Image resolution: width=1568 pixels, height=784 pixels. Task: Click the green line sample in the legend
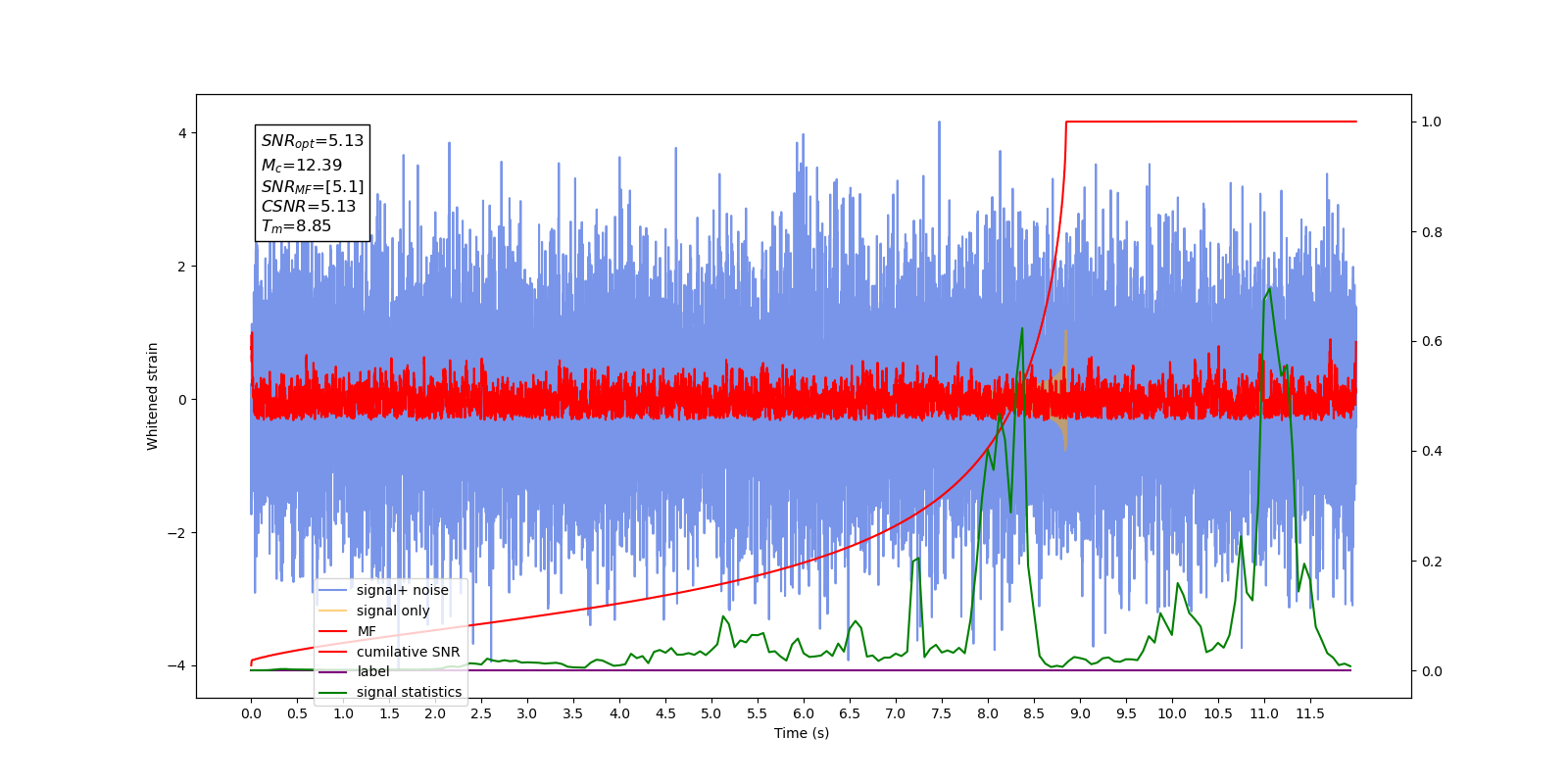pyautogui.click(x=335, y=692)
